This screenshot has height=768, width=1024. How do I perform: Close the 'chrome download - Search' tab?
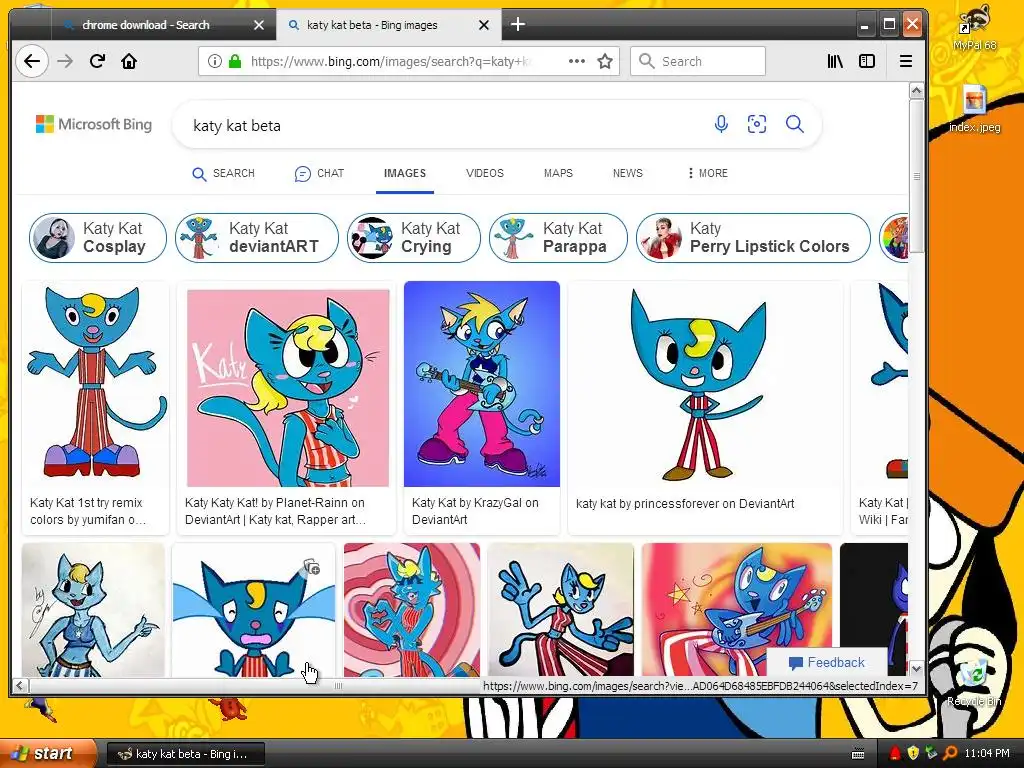(x=259, y=25)
